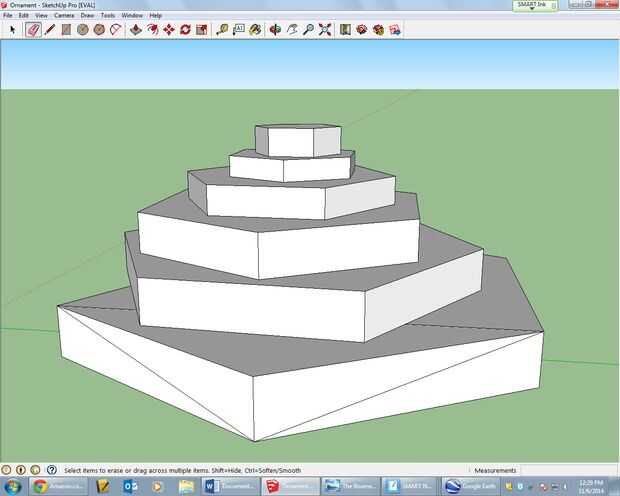Open Outlook from the taskbar
This screenshot has width=620, height=496.
tap(130, 486)
